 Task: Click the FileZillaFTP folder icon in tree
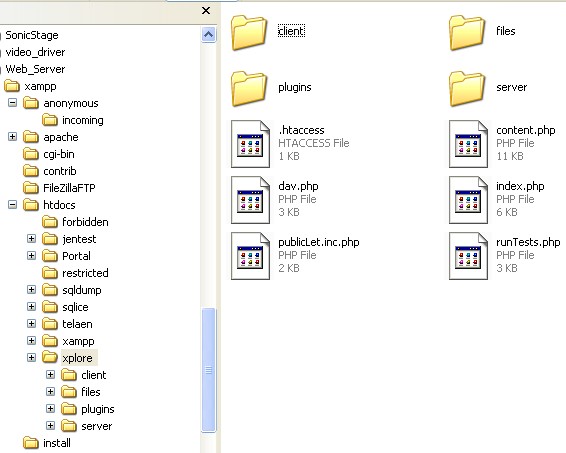(31, 188)
